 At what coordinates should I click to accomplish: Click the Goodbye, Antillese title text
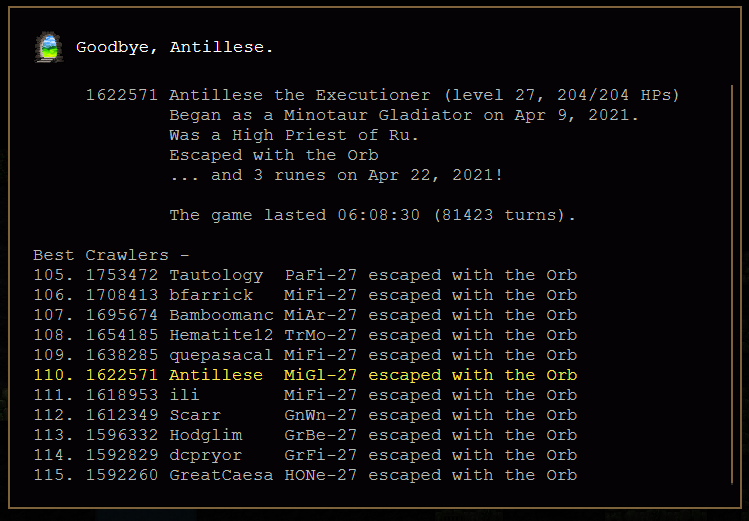174,47
